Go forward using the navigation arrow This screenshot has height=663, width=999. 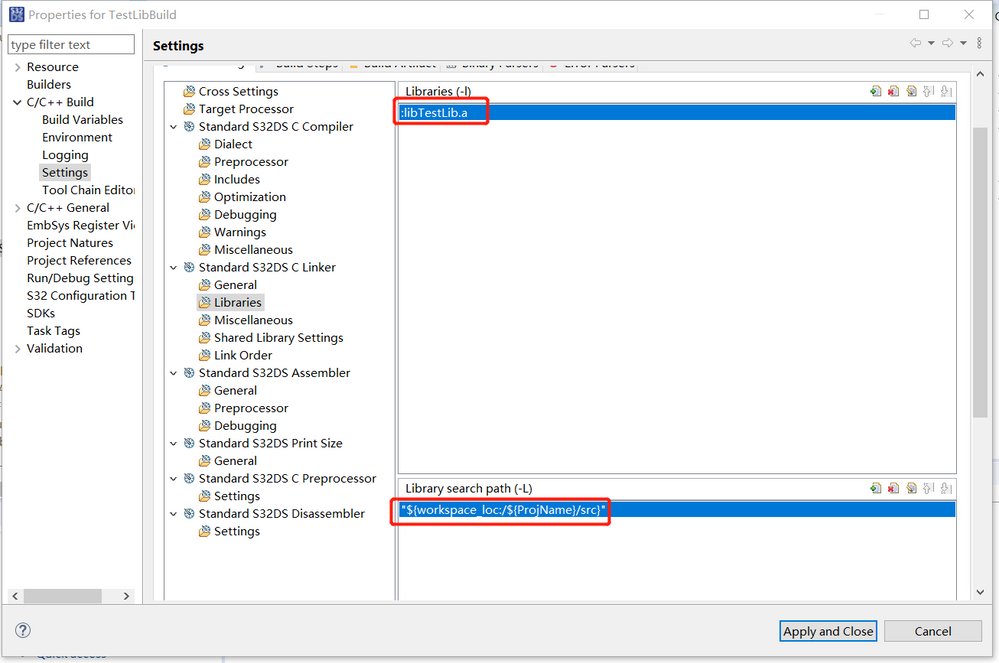point(948,43)
